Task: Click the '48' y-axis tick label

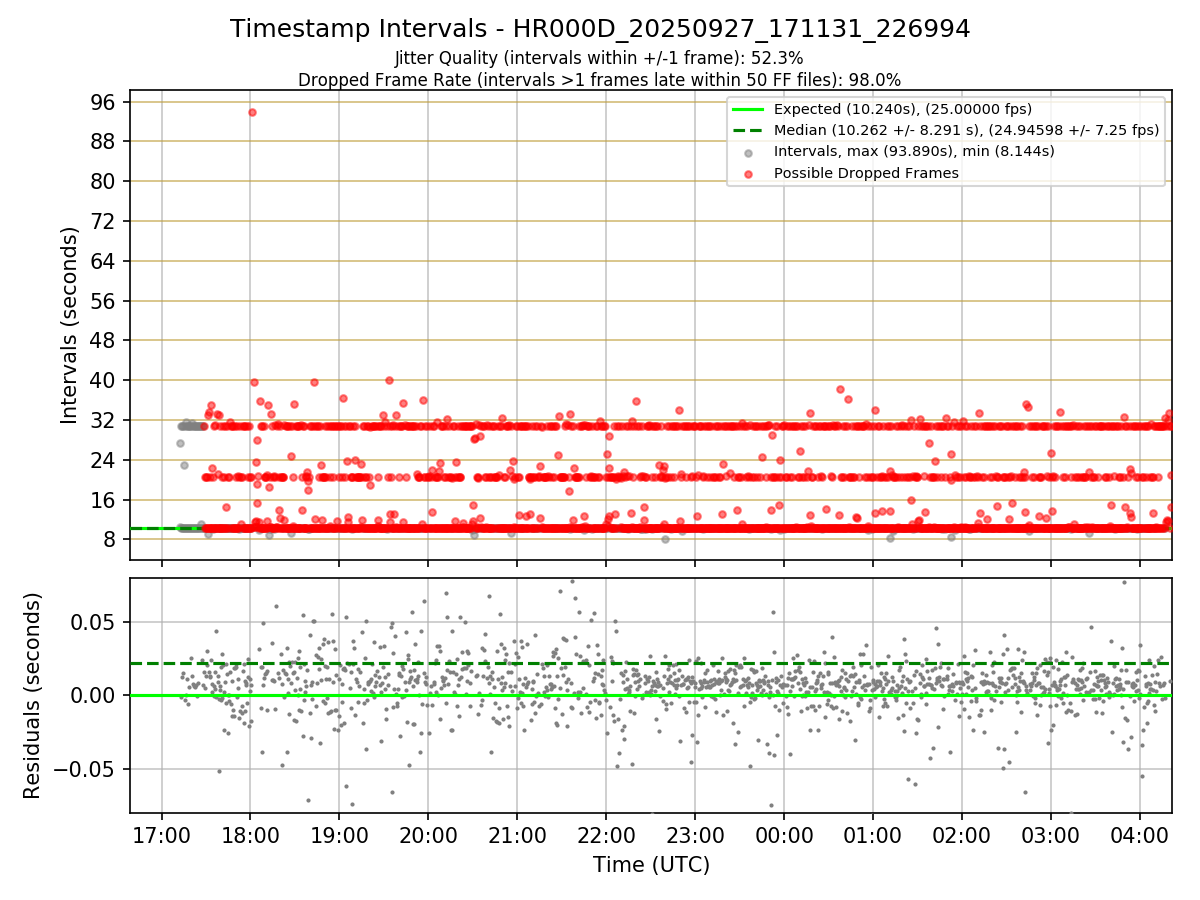Action: 103,340
